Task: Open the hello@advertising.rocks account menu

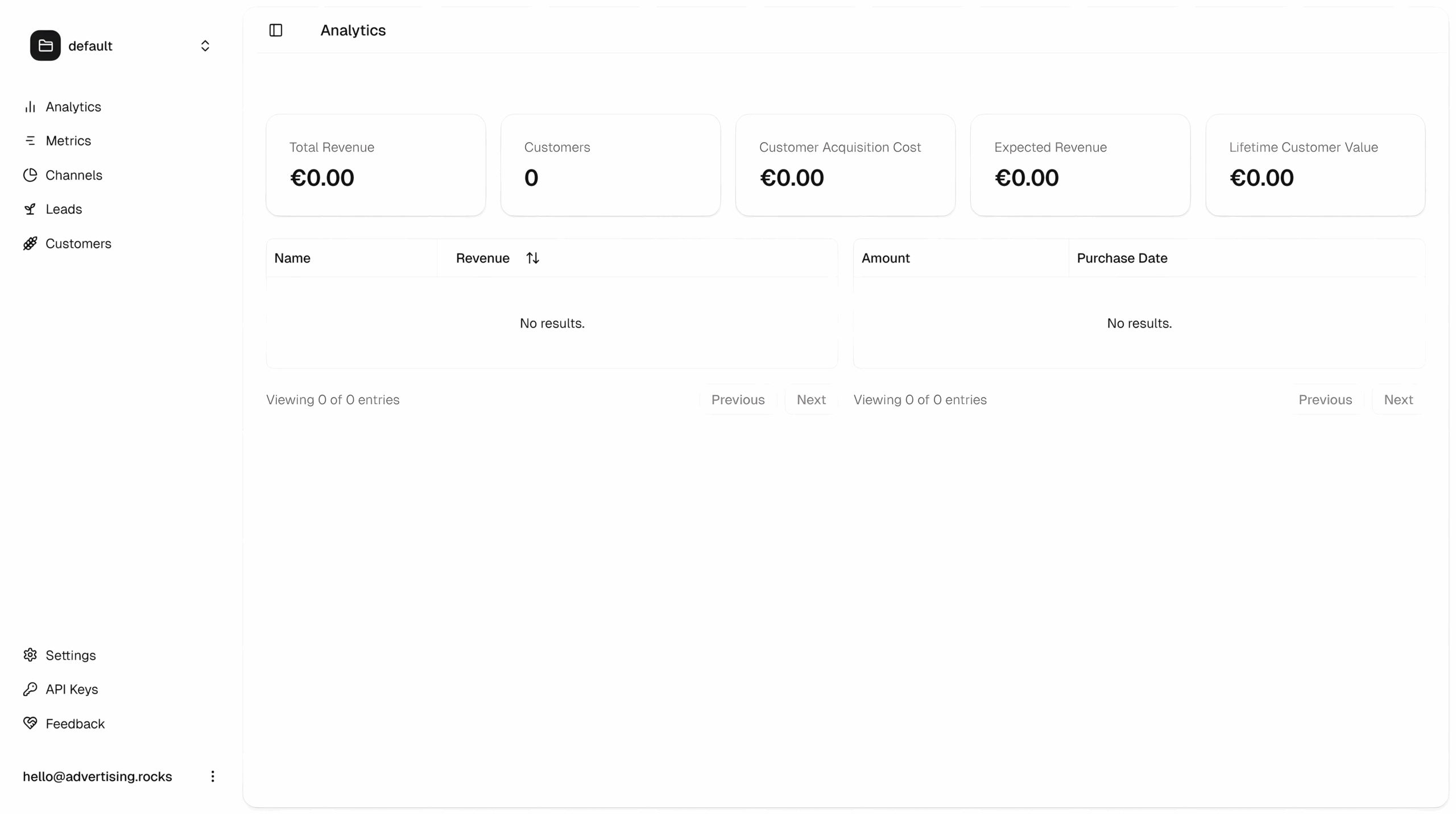Action: point(97,776)
